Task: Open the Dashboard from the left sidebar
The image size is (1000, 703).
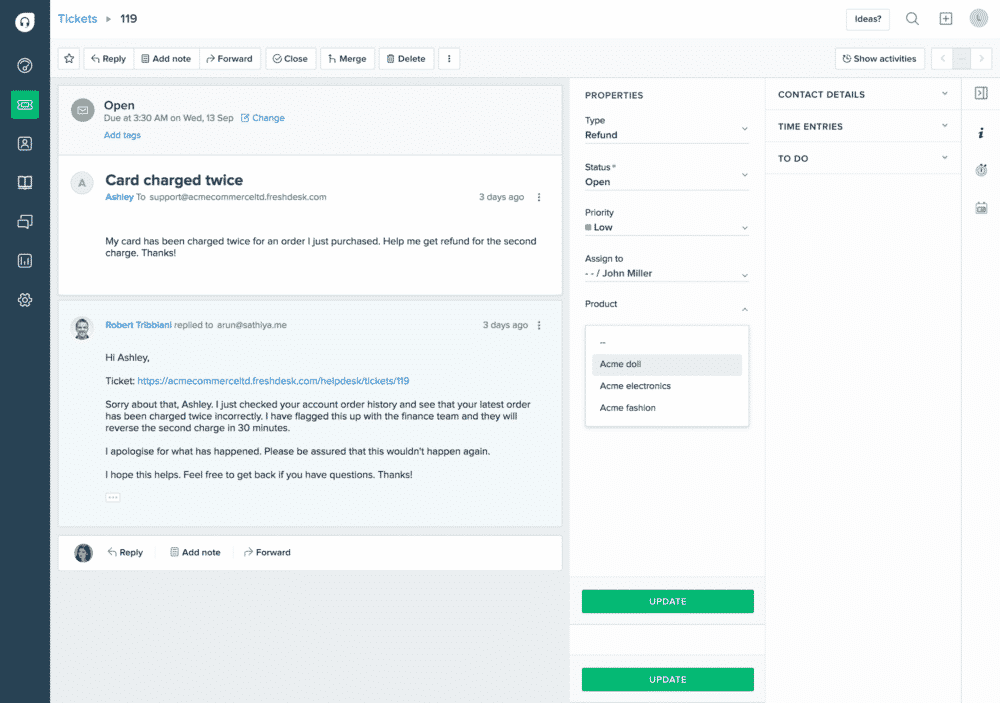Action: click(25, 65)
